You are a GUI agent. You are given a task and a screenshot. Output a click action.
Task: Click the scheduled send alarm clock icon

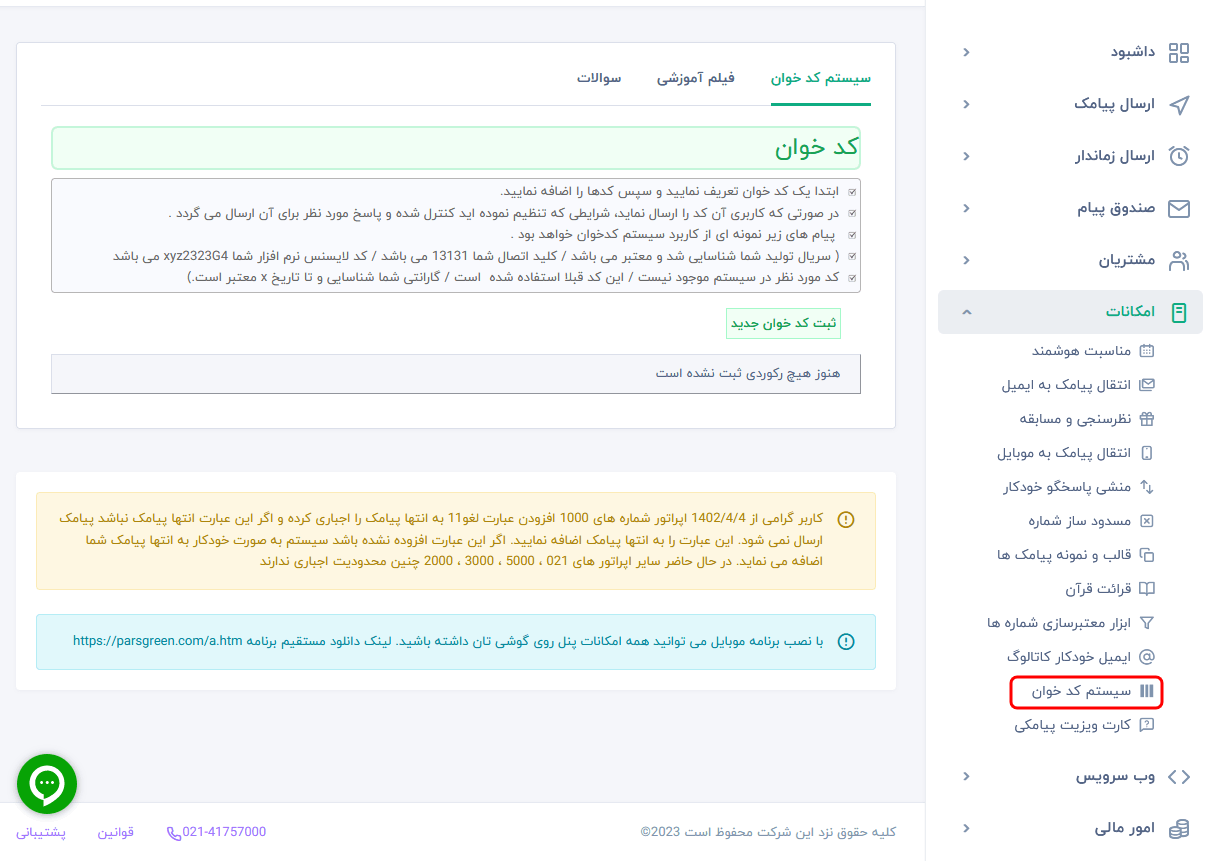coord(1179,156)
